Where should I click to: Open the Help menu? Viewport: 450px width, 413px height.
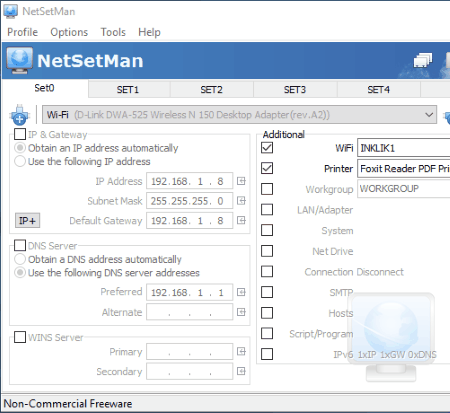149,32
